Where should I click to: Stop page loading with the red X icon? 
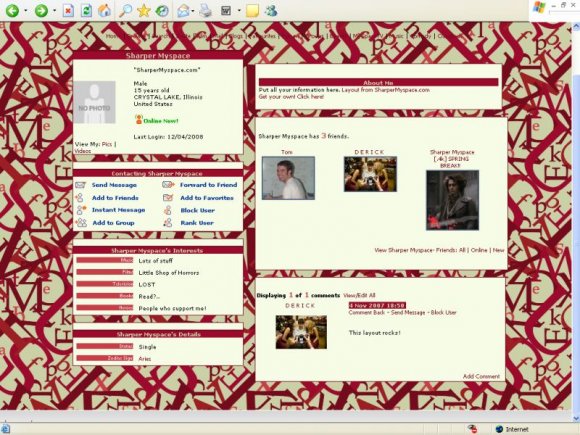pyautogui.click(x=68, y=11)
